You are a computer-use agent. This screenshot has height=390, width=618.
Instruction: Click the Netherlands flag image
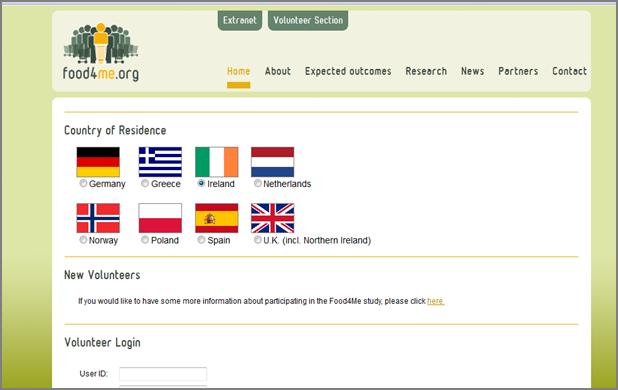273,162
